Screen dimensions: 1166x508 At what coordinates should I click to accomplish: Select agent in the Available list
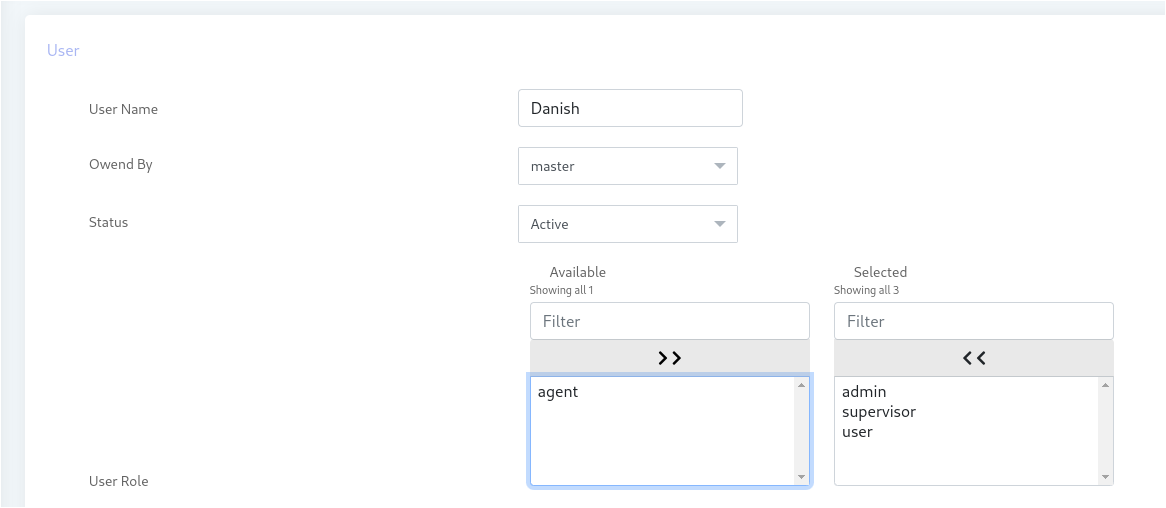click(x=558, y=392)
